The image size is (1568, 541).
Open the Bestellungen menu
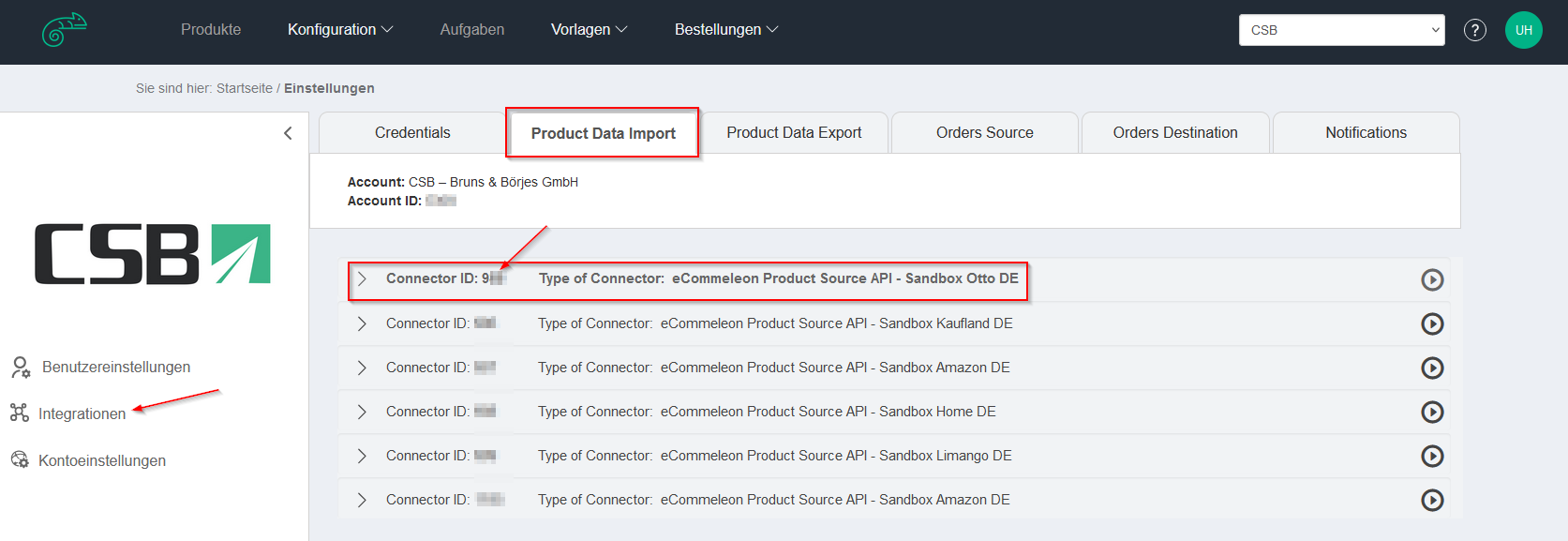[726, 30]
